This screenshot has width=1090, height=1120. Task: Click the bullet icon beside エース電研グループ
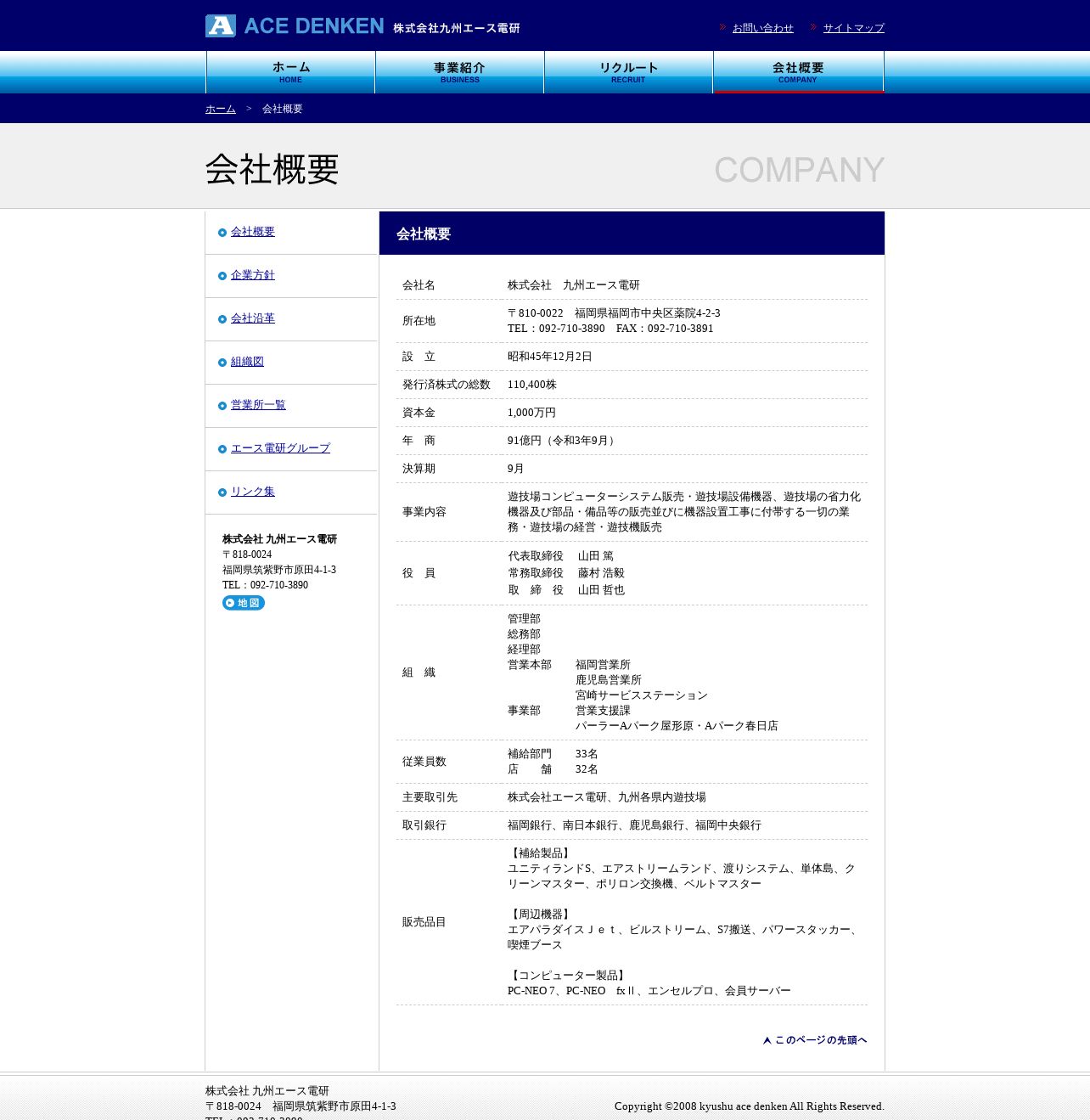point(222,449)
